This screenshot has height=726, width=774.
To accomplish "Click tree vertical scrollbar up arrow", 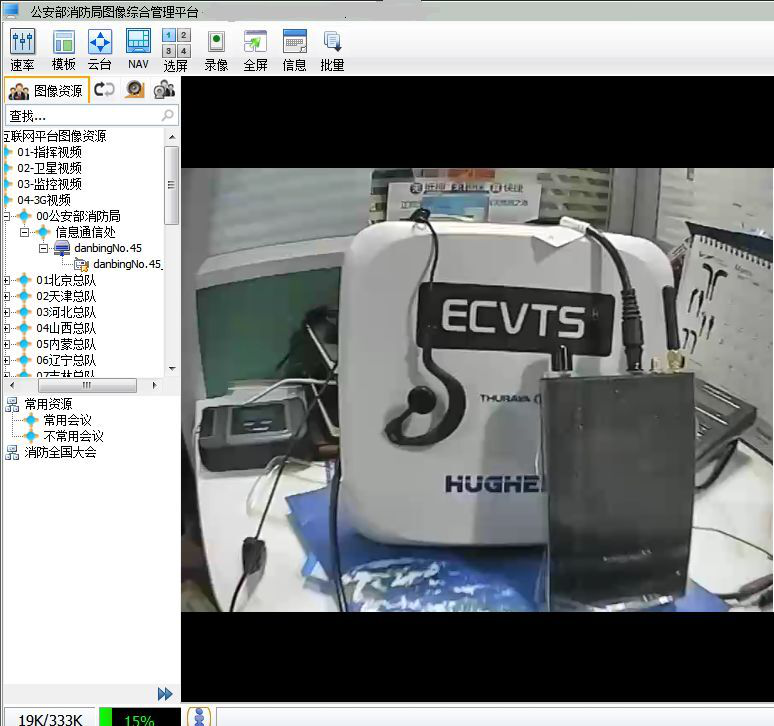I will pos(172,137).
